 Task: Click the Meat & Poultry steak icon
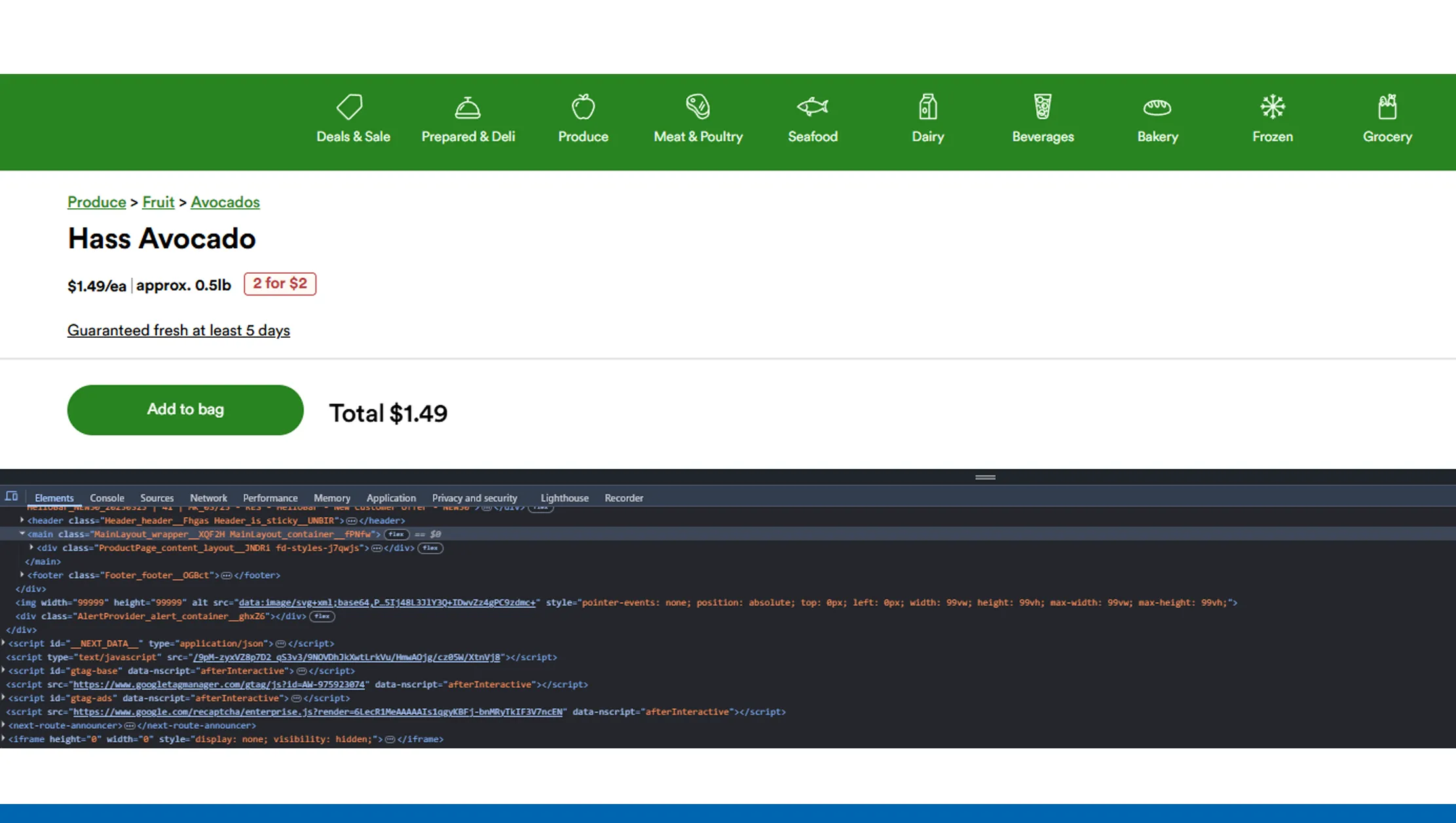[698, 107]
